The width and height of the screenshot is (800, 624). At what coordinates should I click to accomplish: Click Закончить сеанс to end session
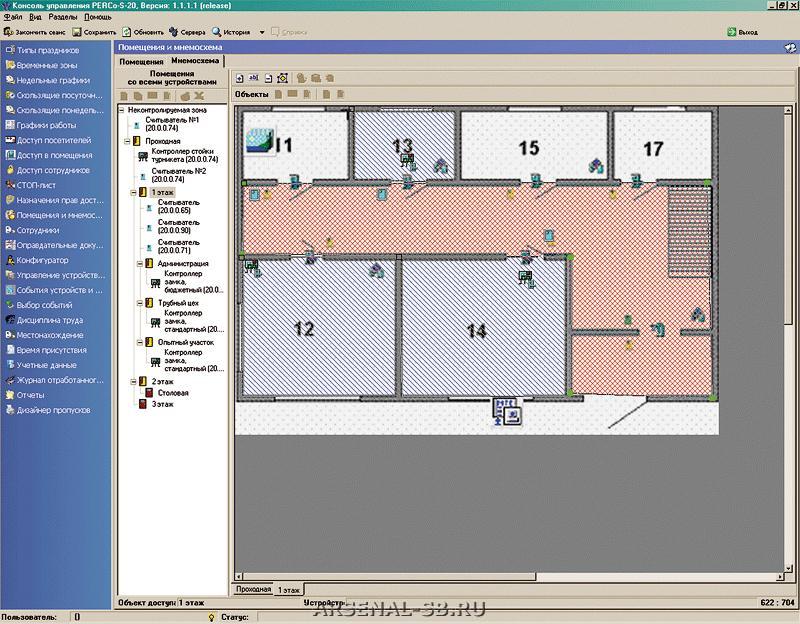pyautogui.click(x=35, y=32)
